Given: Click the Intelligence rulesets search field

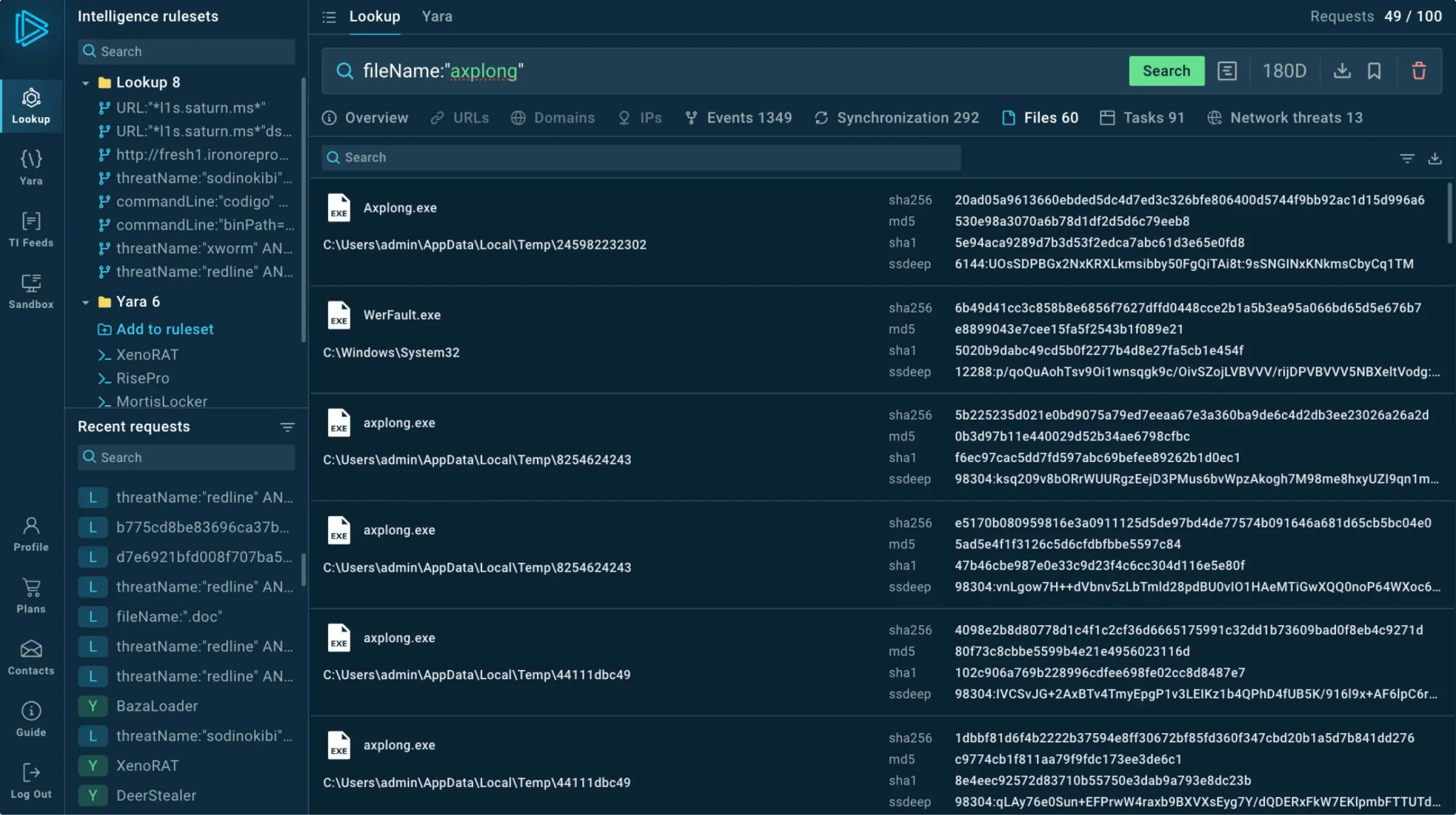Looking at the screenshot, I should point(186,52).
